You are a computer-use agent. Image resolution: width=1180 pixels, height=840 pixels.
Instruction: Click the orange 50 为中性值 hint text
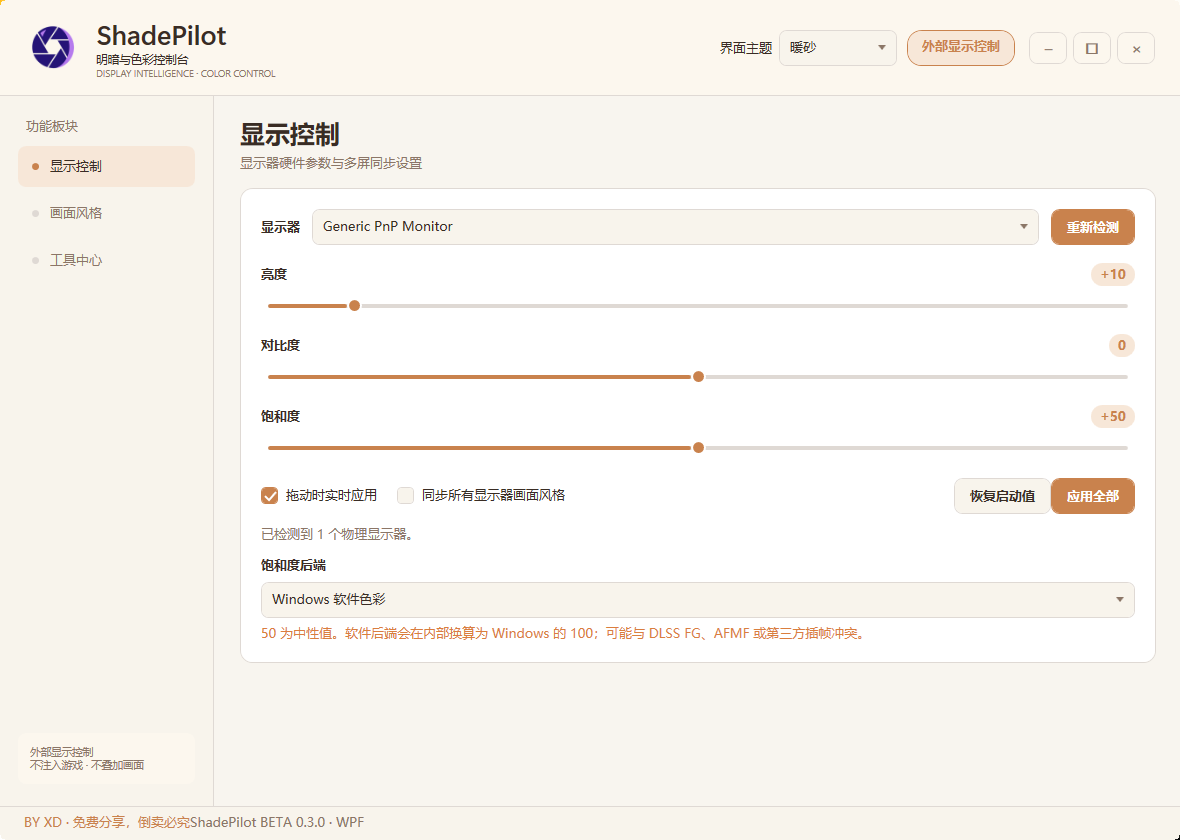point(564,634)
